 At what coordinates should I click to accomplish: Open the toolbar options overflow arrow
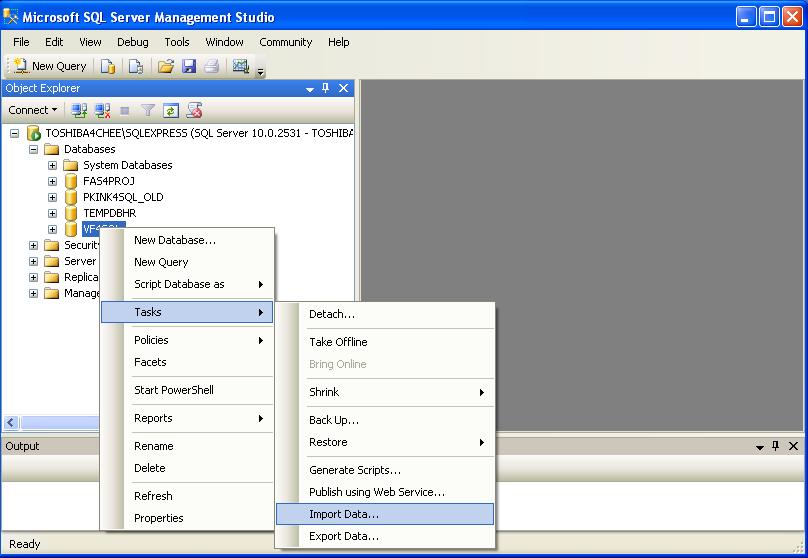261,72
